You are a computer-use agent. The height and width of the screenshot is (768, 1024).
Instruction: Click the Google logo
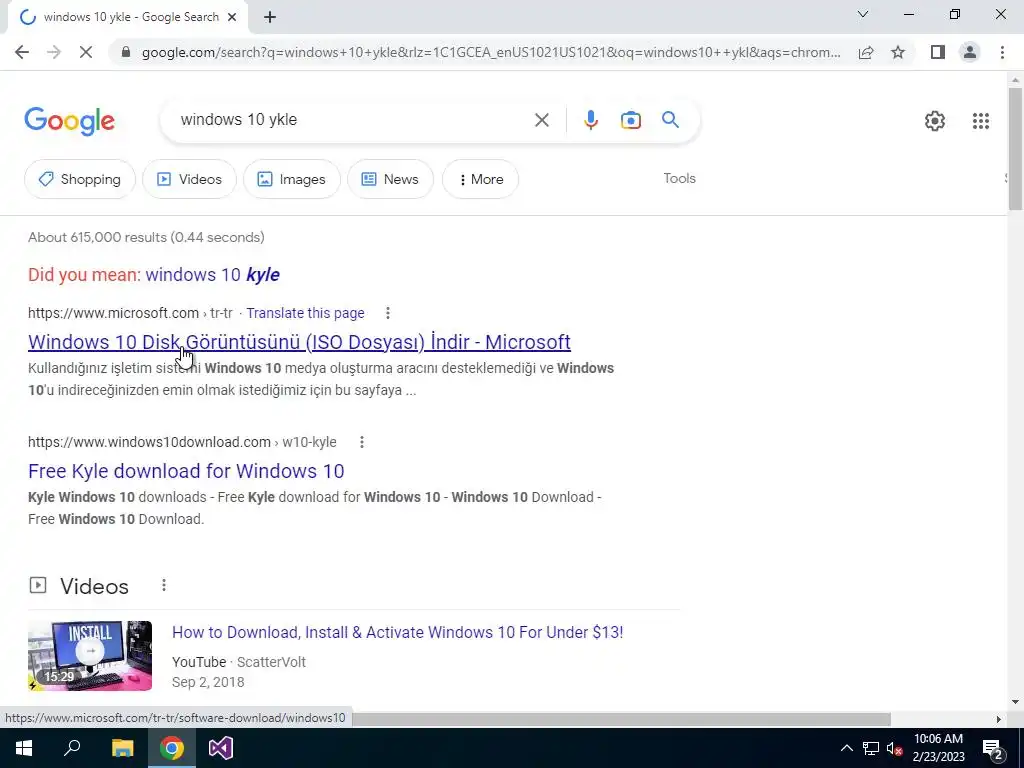click(70, 121)
